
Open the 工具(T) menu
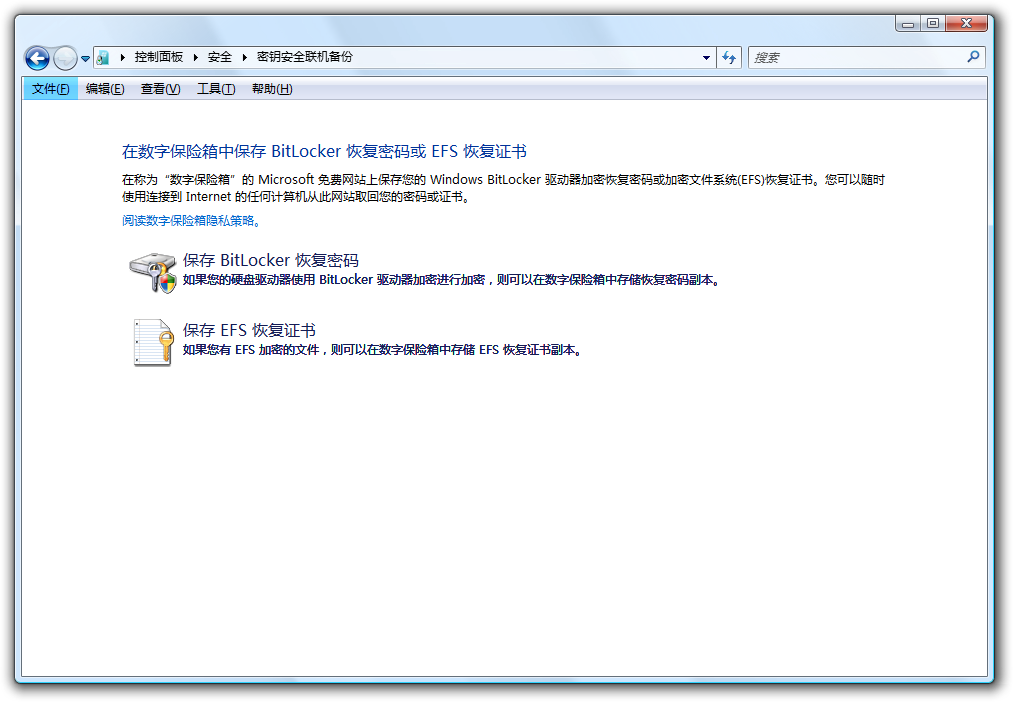(216, 89)
